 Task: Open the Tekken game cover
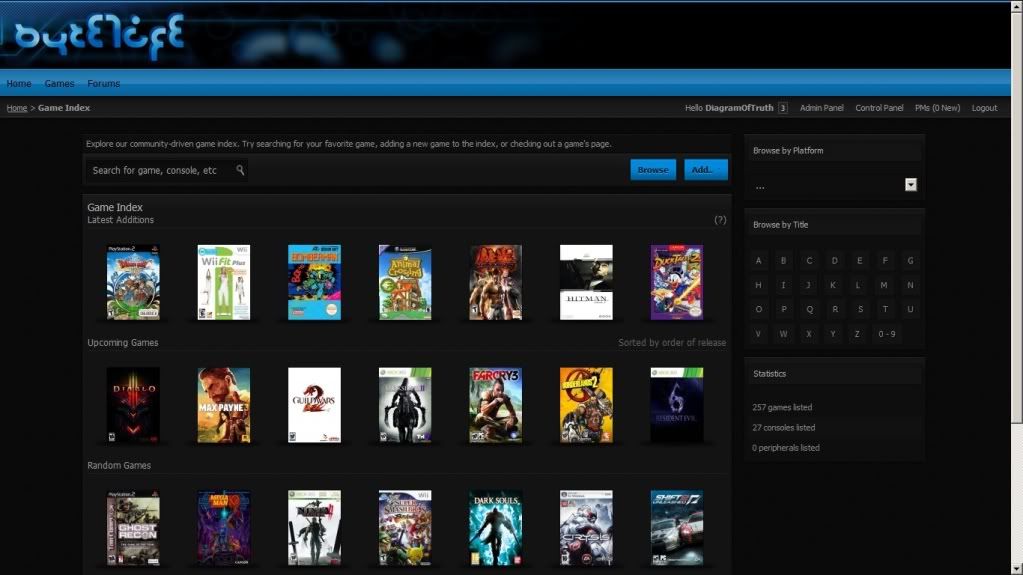coord(496,283)
